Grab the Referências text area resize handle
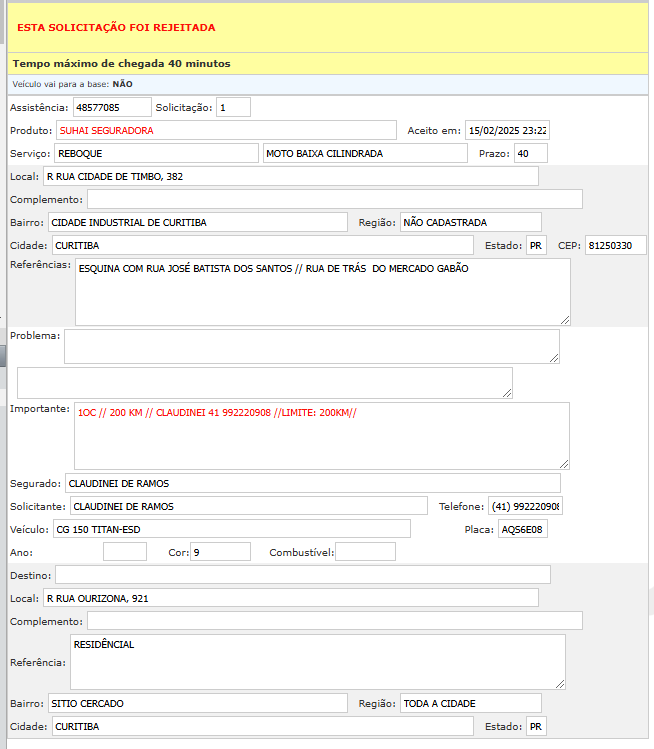654x749 pixels. [x=565, y=319]
